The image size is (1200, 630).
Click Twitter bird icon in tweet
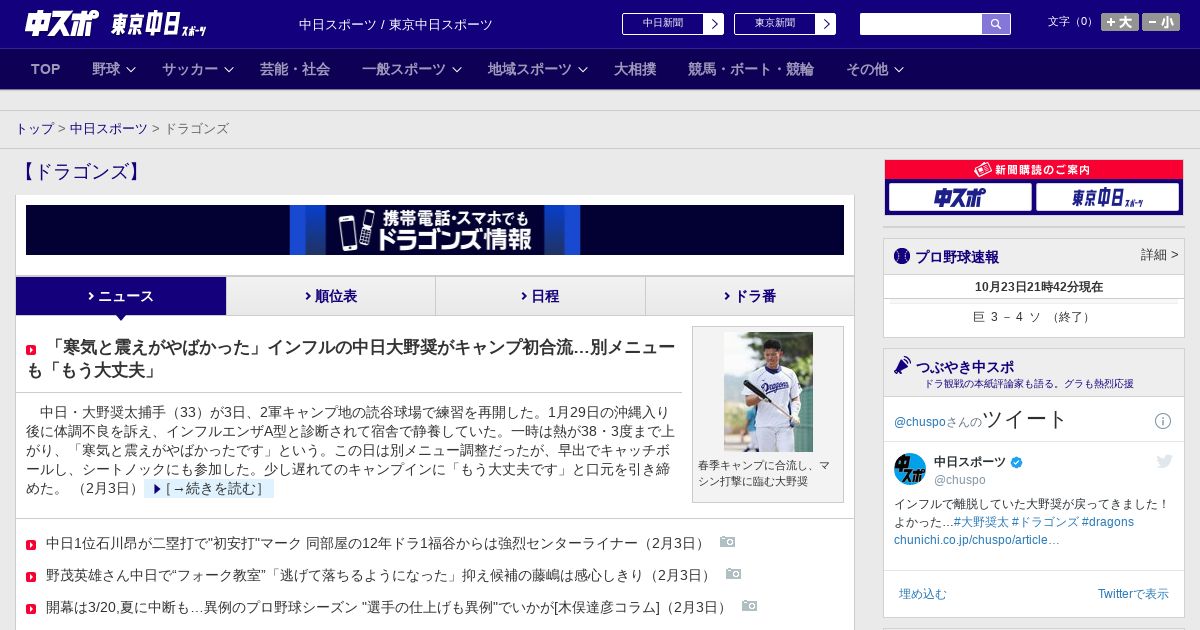pyautogui.click(x=1164, y=461)
